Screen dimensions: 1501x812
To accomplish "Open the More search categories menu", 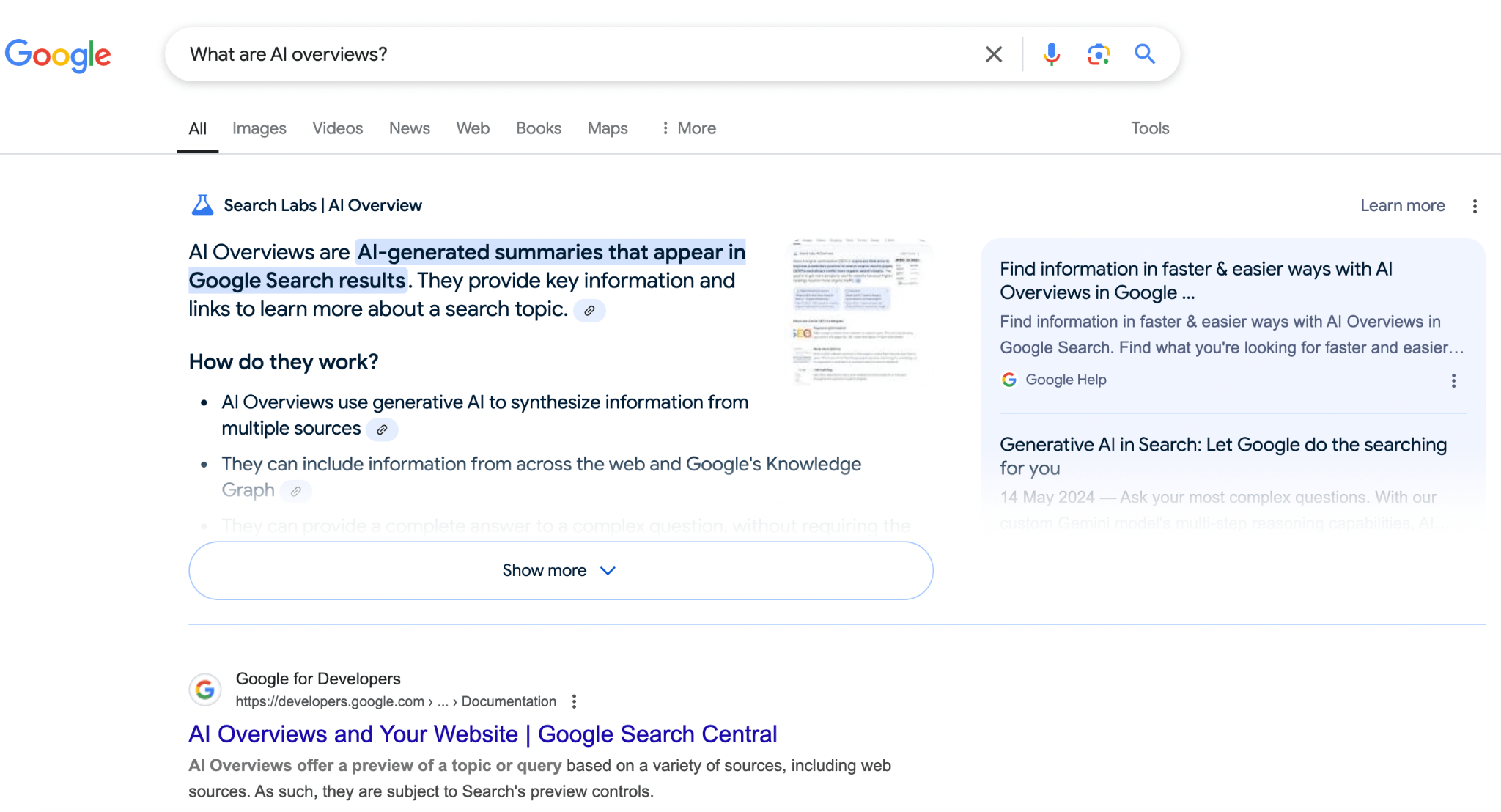I will point(687,128).
